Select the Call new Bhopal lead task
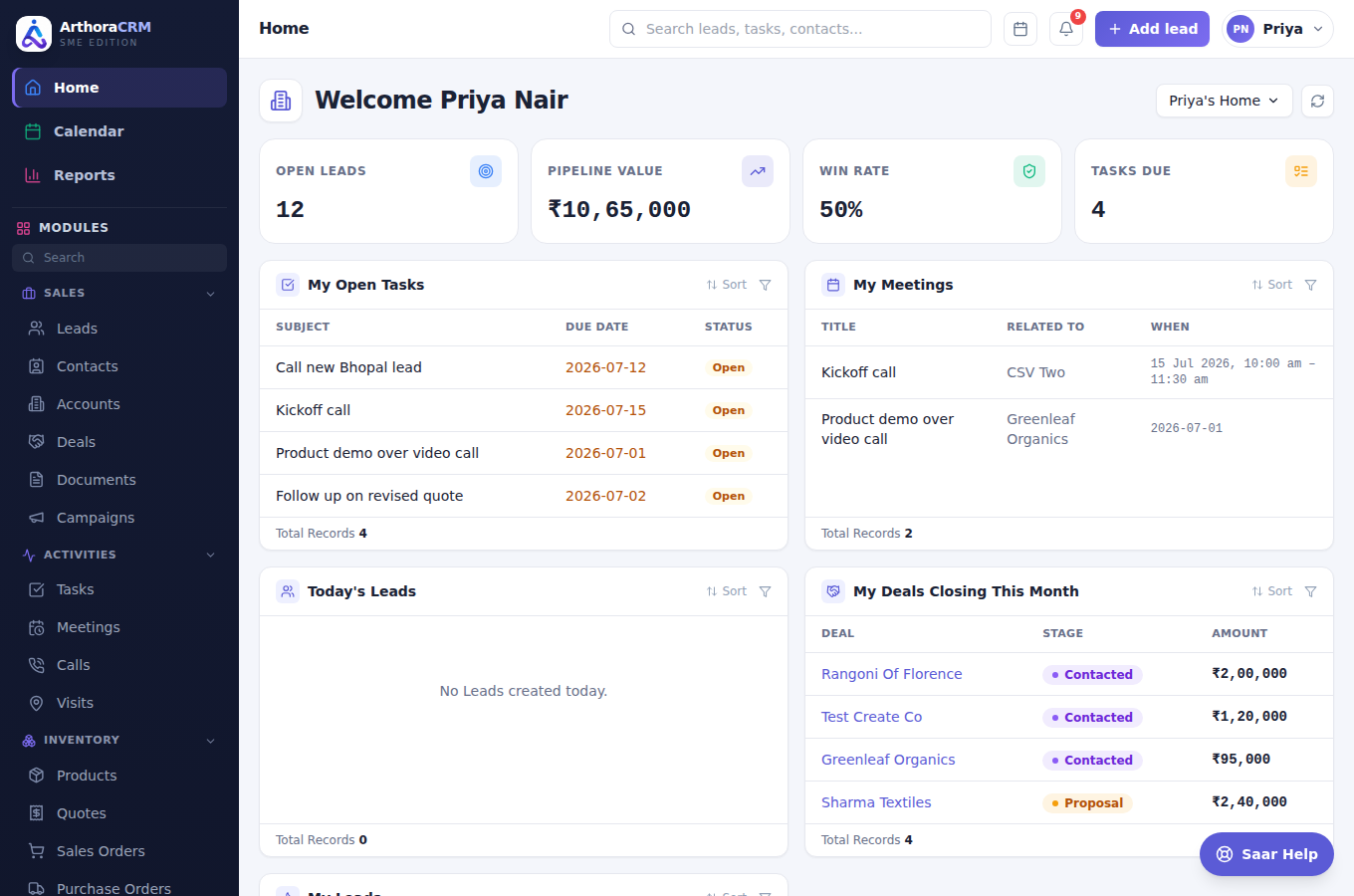The image size is (1354, 896). [x=524, y=367]
